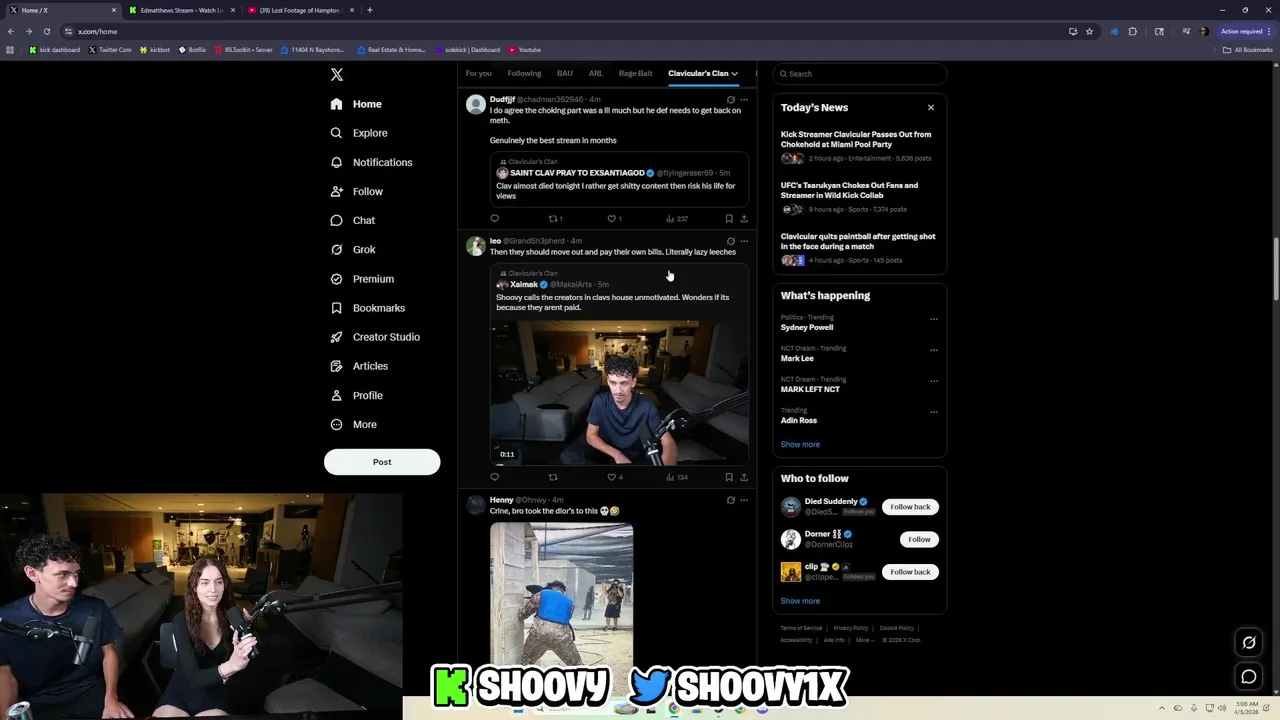Open more options on Dudfjjf's post
The width and height of the screenshot is (1280, 720).
(x=743, y=100)
